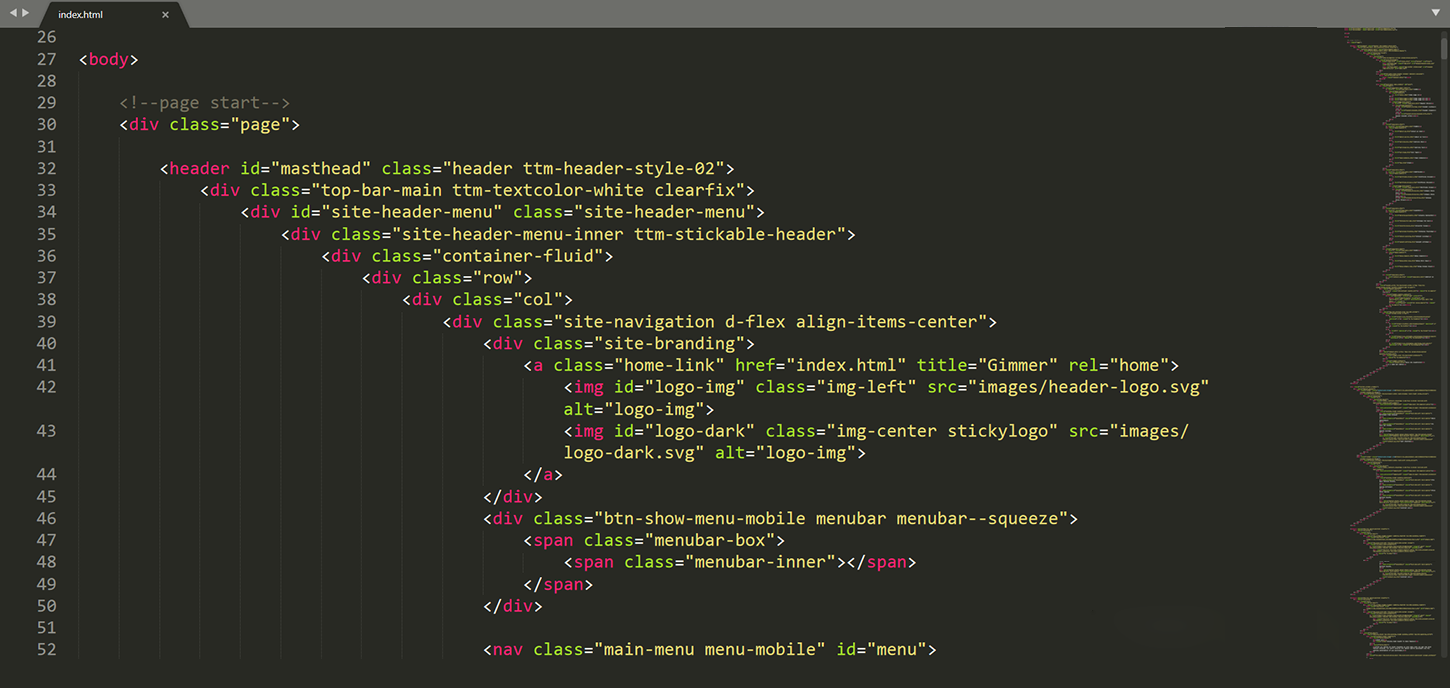
Task: Click the page start comment text
Action: click(x=205, y=103)
